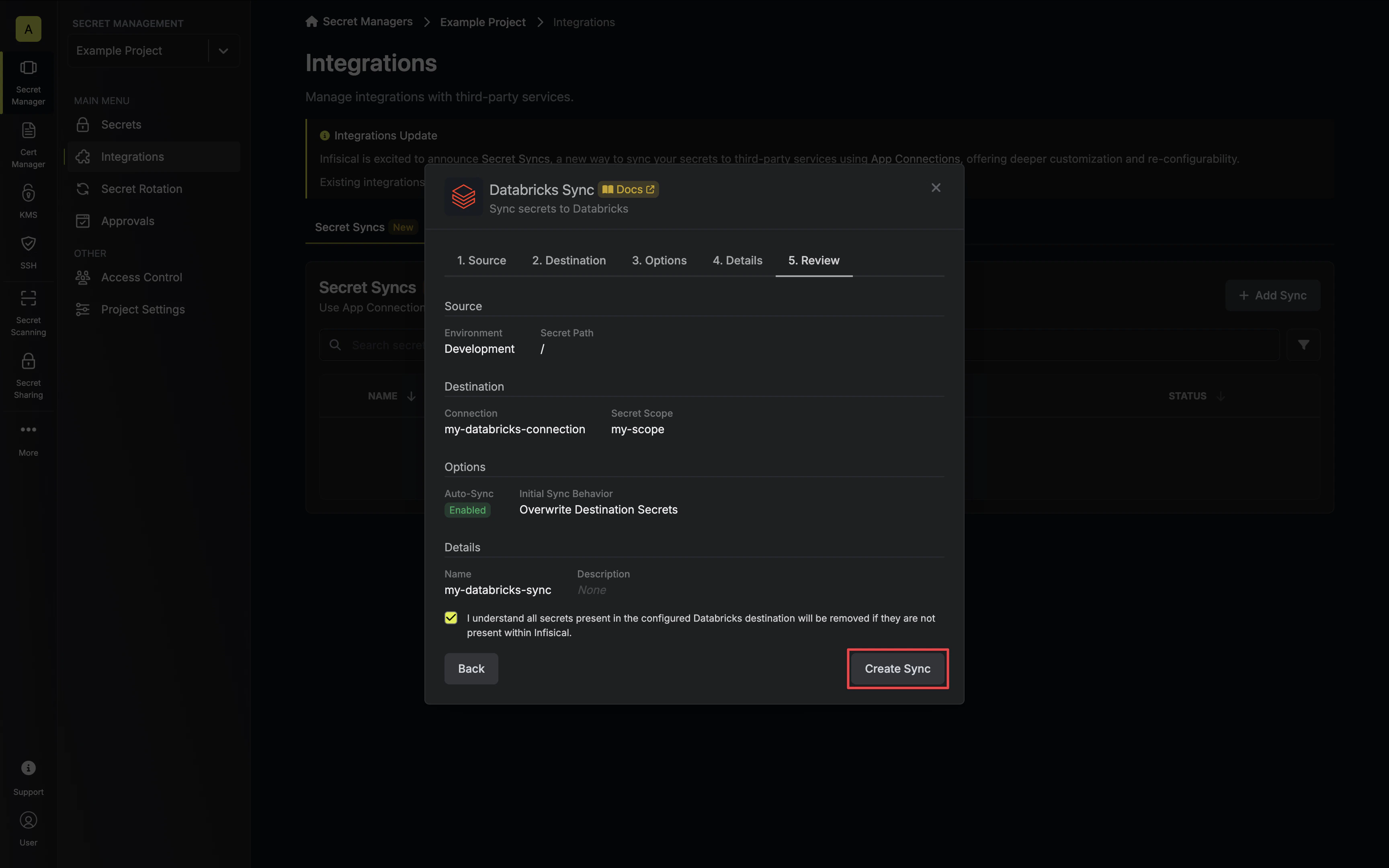
Task: Follow the Secret Syncs announcement link
Action: 515,159
